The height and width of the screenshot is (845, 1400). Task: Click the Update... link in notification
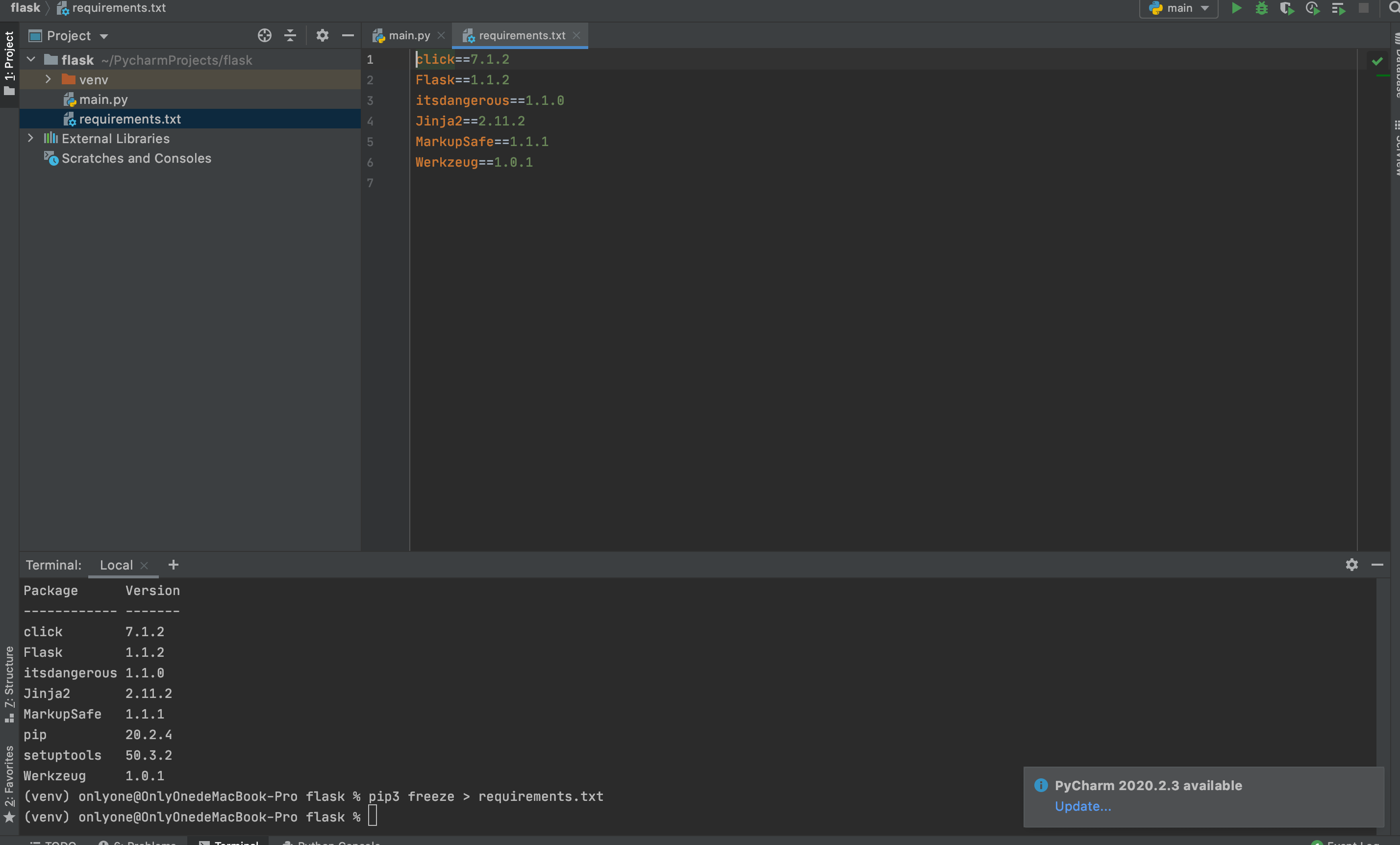[1082, 806]
